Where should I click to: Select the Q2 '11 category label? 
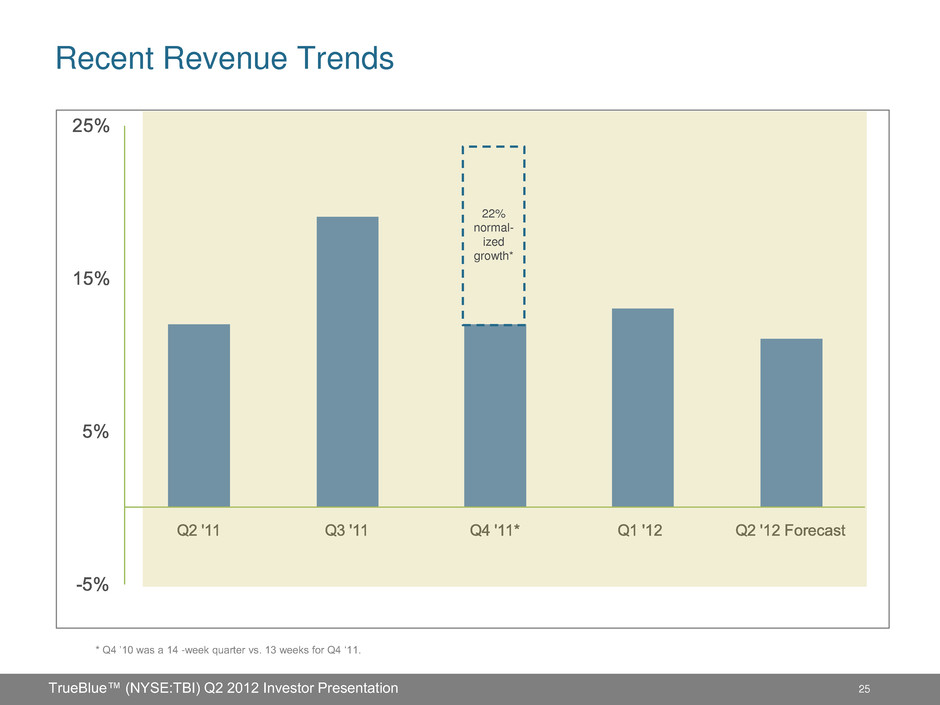pyautogui.click(x=199, y=531)
